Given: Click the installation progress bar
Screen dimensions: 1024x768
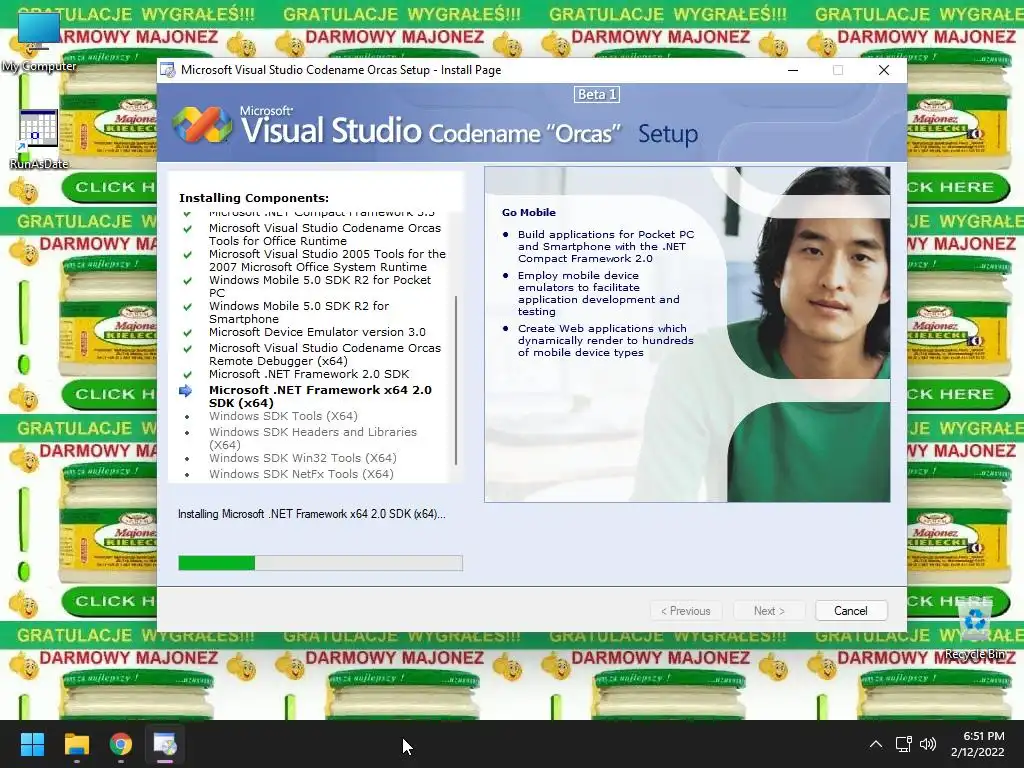Looking at the screenshot, I should tap(321, 563).
